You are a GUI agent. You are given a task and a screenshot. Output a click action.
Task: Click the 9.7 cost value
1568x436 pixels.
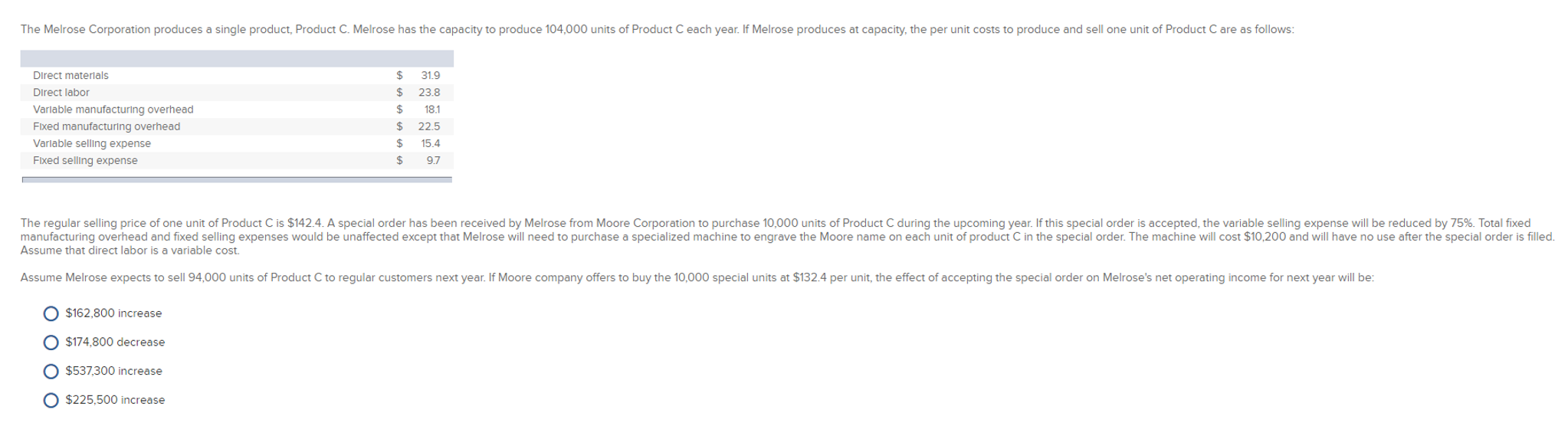pos(434,160)
